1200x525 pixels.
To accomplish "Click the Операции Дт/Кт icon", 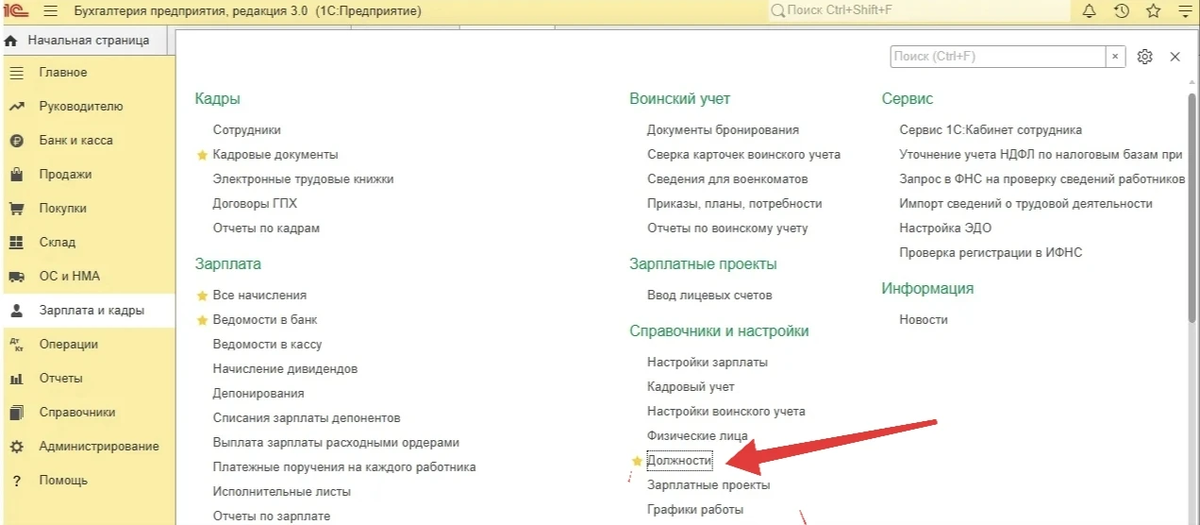I will click(x=16, y=345).
